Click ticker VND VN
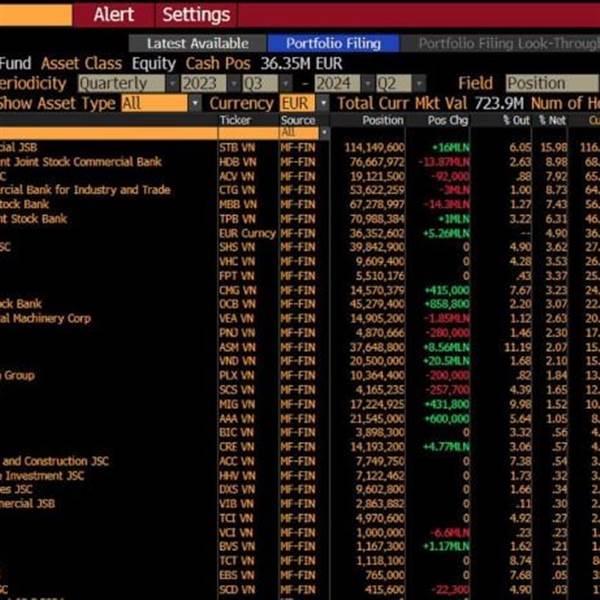The width and height of the screenshot is (600, 600). (x=237, y=361)
